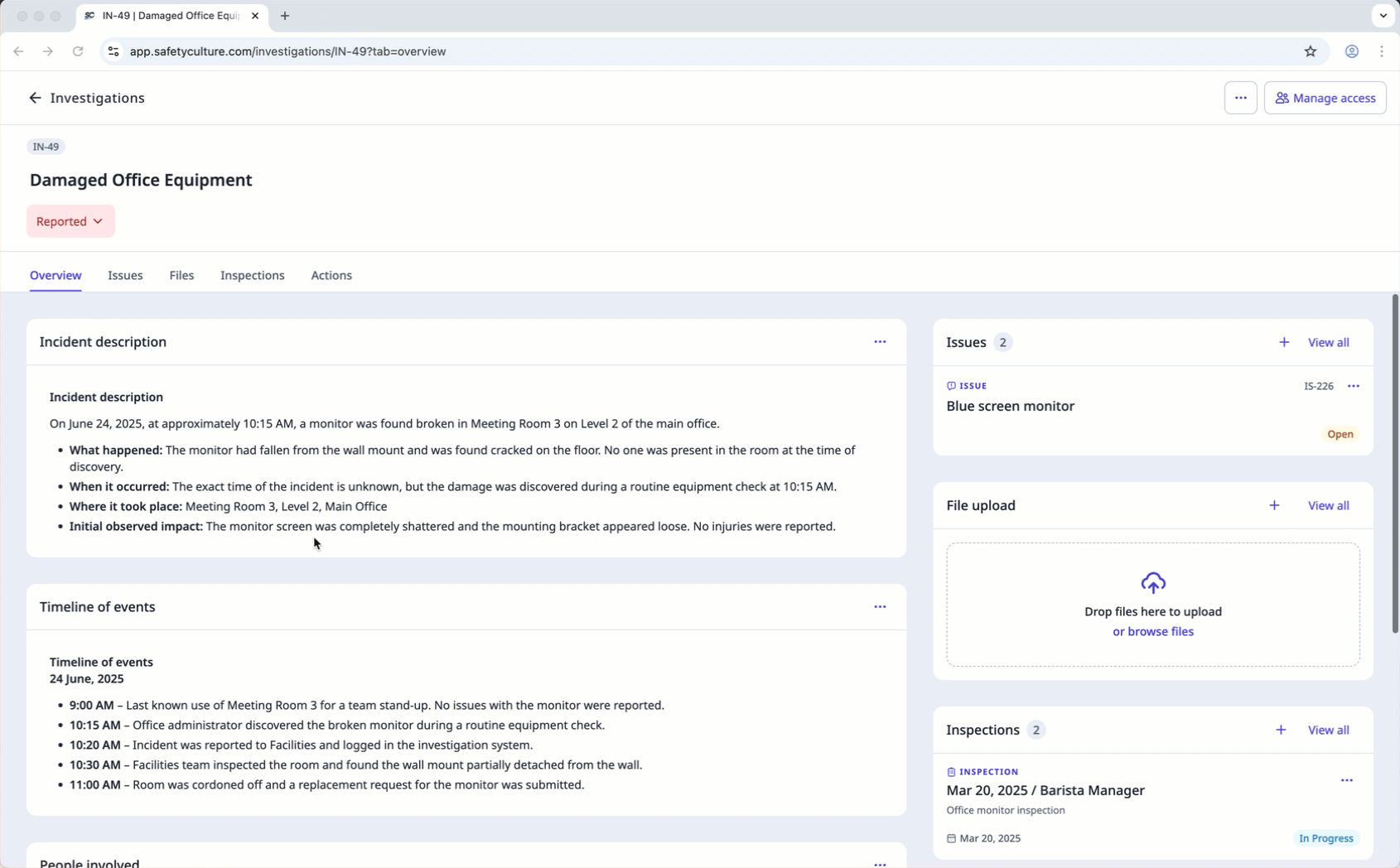Add an inspection with plus icon
This screenshot has width=1400, height=868.
pos(1280,730)
